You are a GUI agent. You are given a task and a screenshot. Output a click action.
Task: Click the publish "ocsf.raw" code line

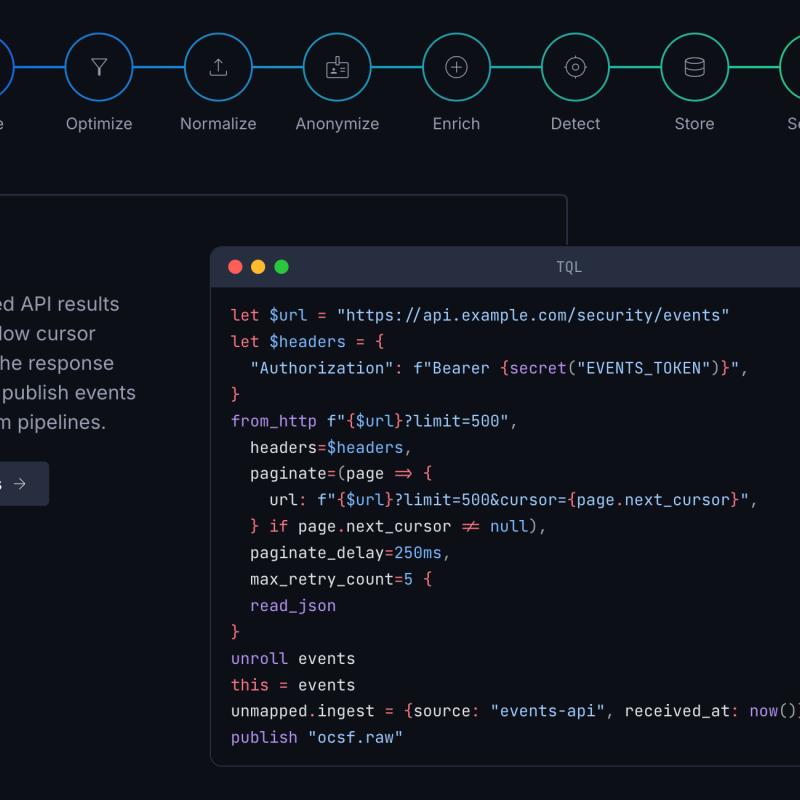317,737
